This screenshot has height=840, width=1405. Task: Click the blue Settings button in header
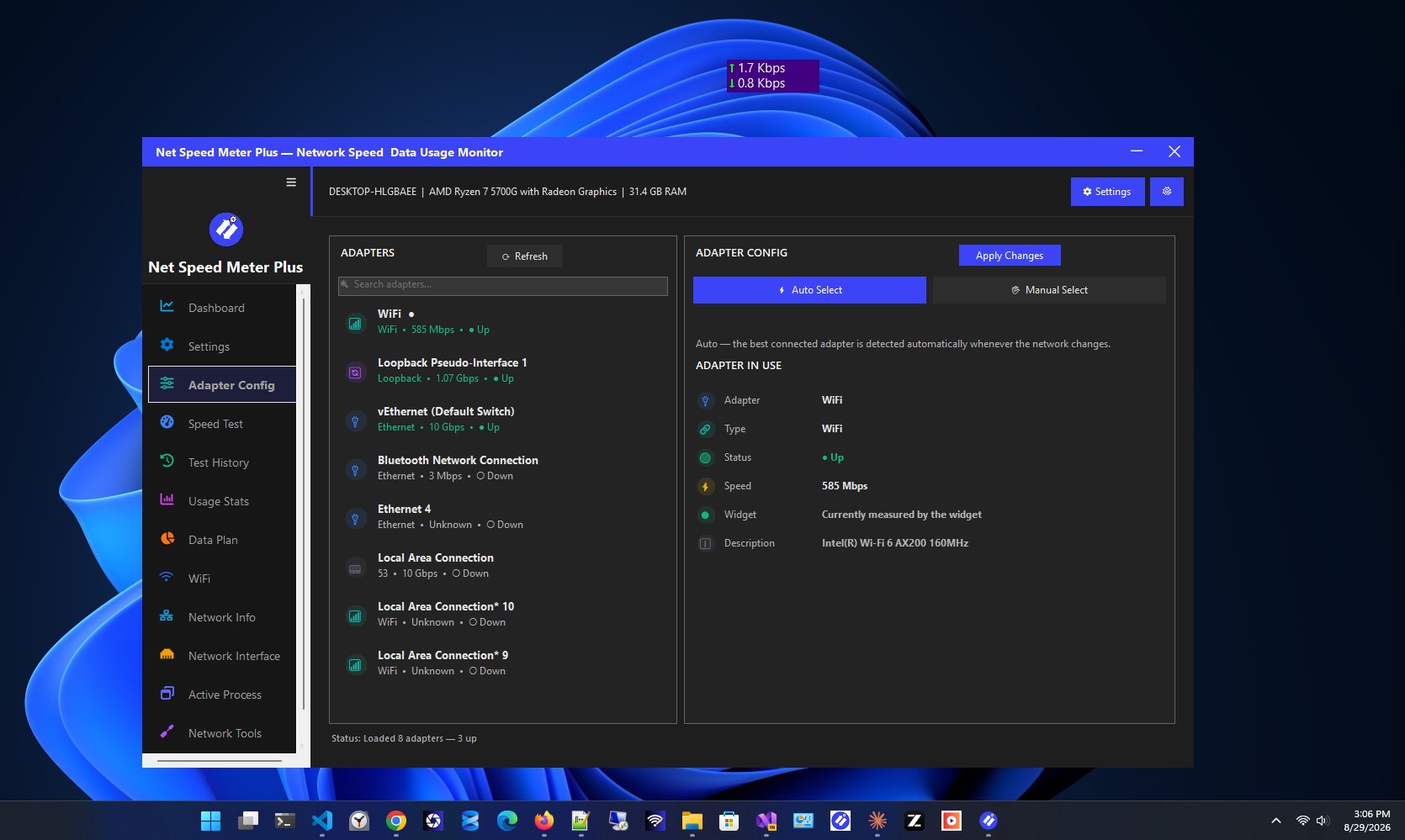coord(1107,192)
